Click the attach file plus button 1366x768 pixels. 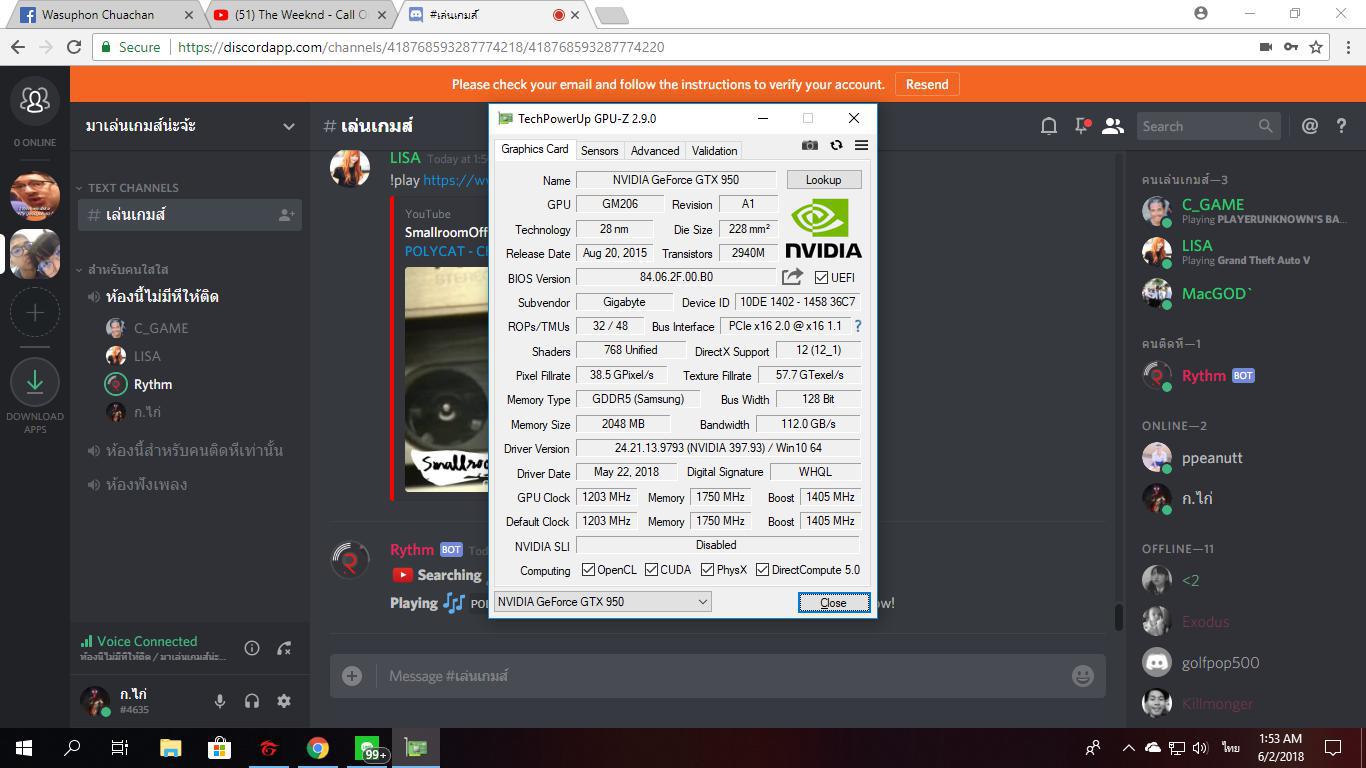(x=352, y=676)
